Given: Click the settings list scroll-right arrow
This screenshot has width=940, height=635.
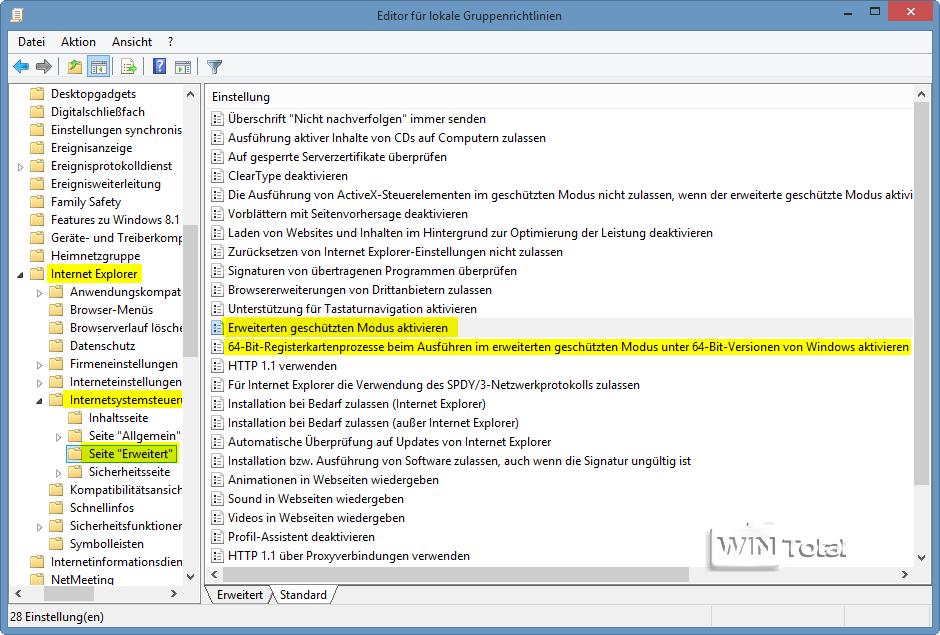Looking at the screenshot, I should pos(905,574).
